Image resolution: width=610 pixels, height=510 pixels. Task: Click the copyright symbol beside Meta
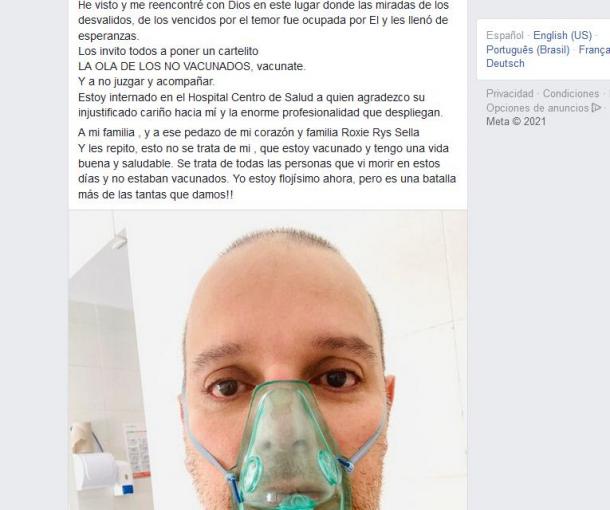coord(516,121)
